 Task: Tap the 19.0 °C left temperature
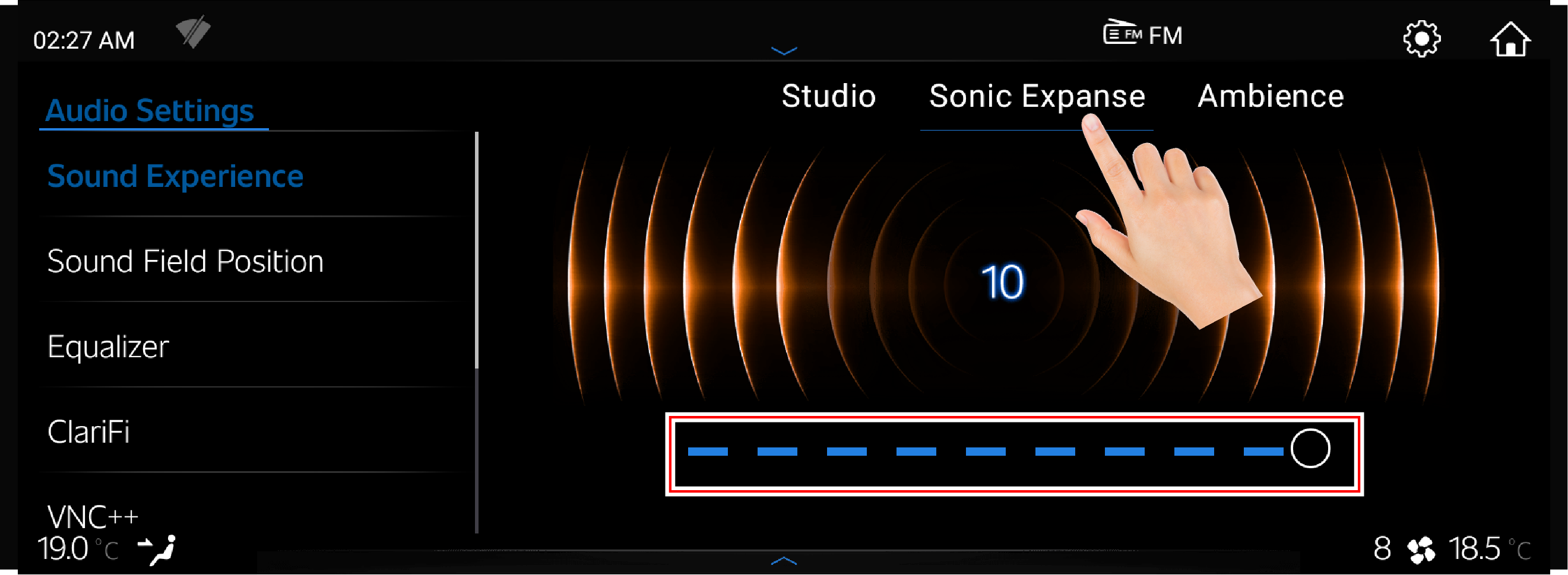77,549
